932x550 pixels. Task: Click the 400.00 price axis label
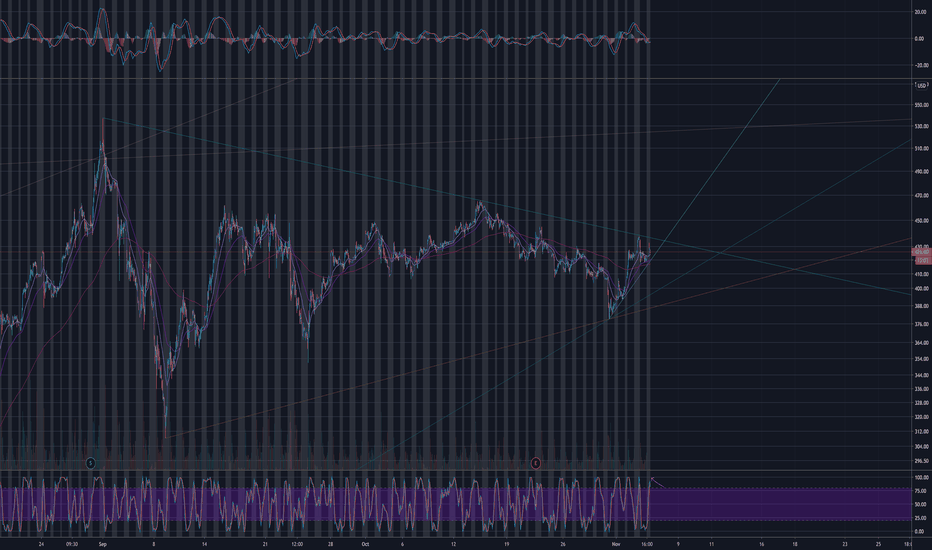921,289
